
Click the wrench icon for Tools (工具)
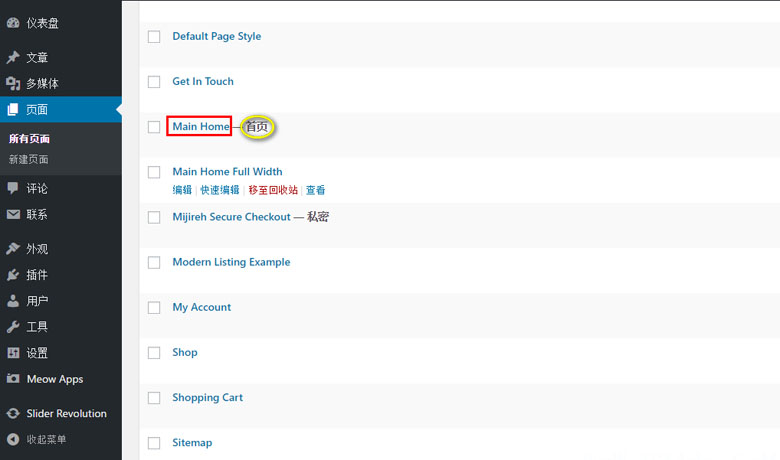tap(13, 327)
